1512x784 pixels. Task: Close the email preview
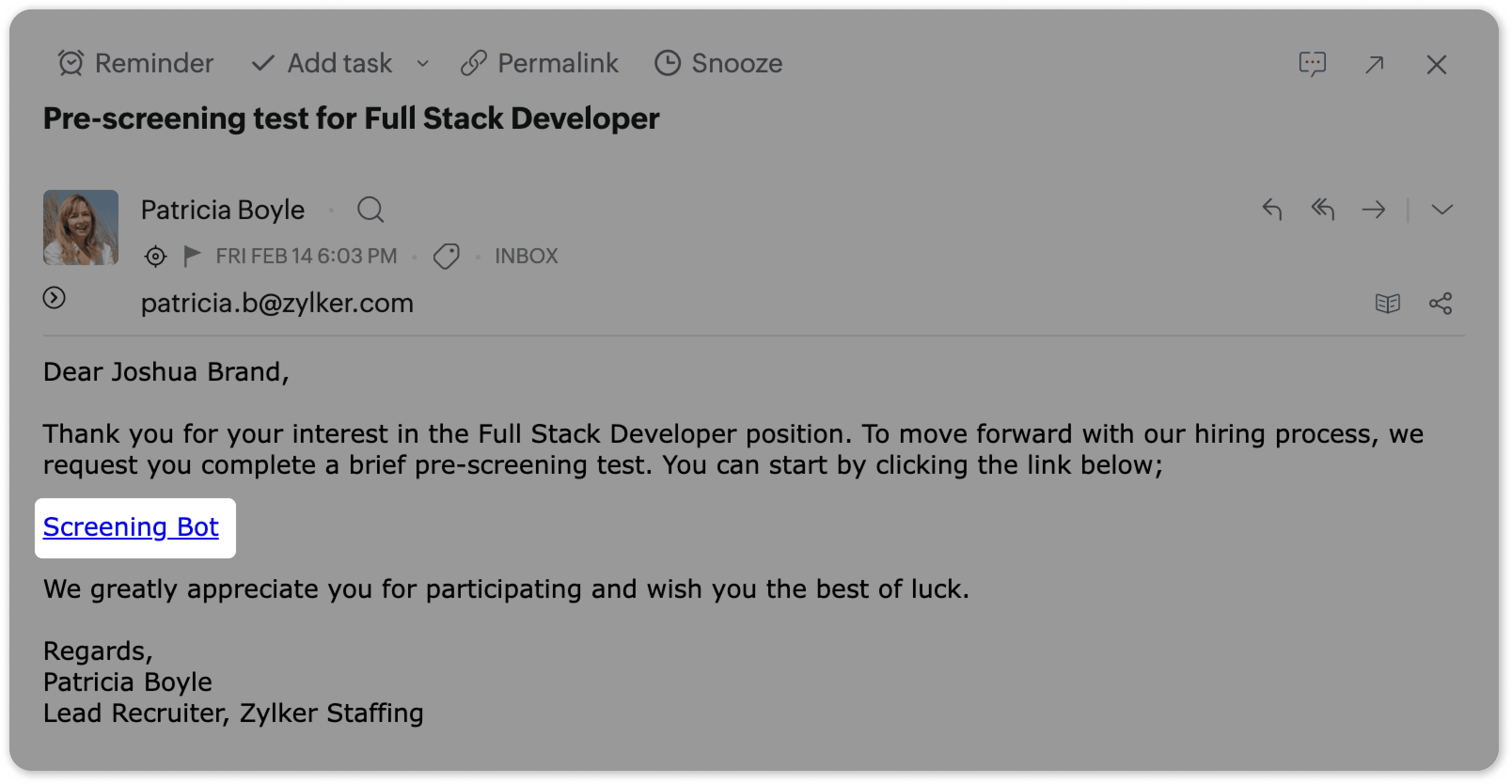pyautogui.click(x=1436, y=64)
